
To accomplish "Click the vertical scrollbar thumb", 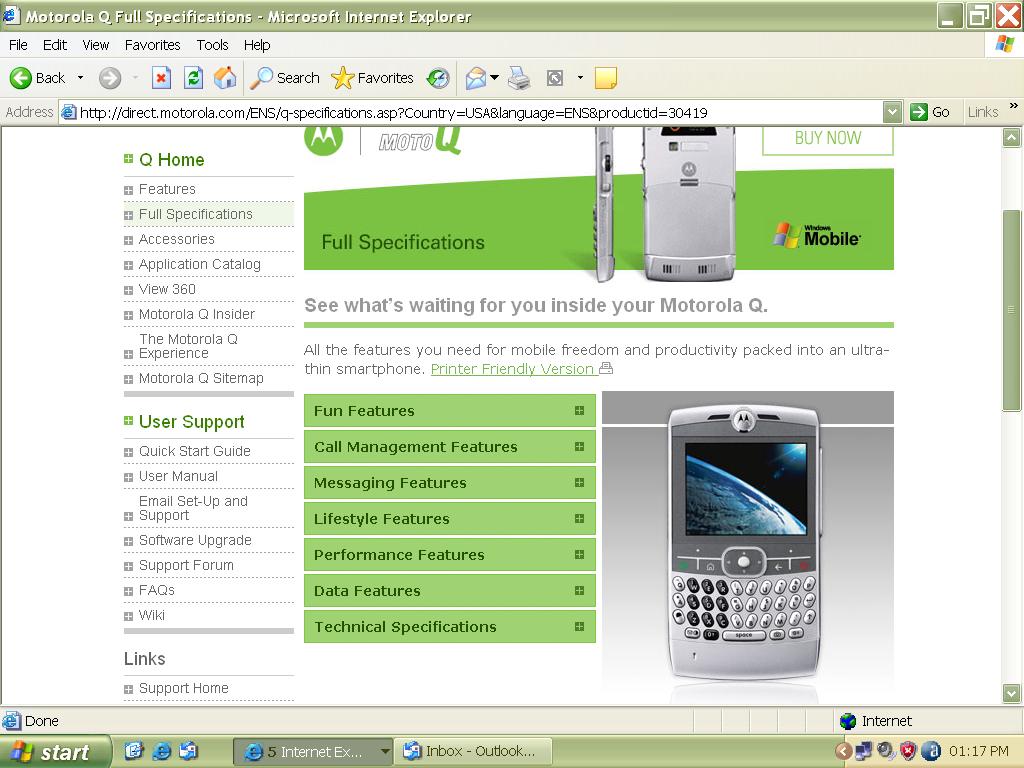I will (x=1011, y=310).
